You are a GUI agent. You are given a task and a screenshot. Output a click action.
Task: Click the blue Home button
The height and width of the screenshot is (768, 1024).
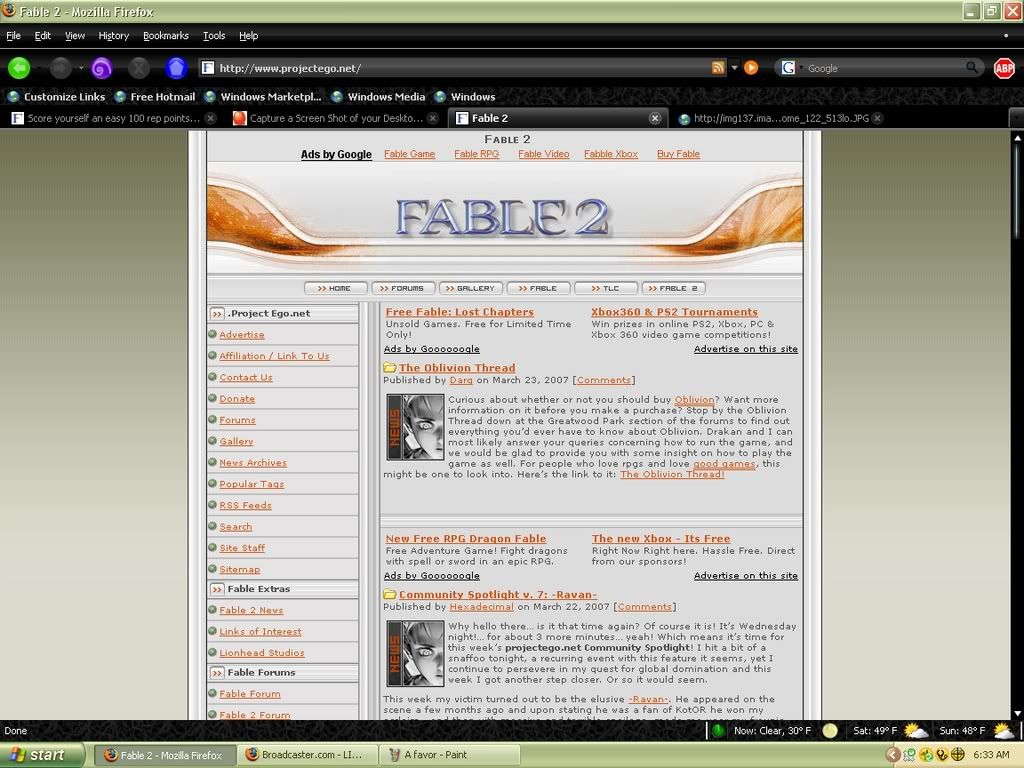tap(176, 68)
